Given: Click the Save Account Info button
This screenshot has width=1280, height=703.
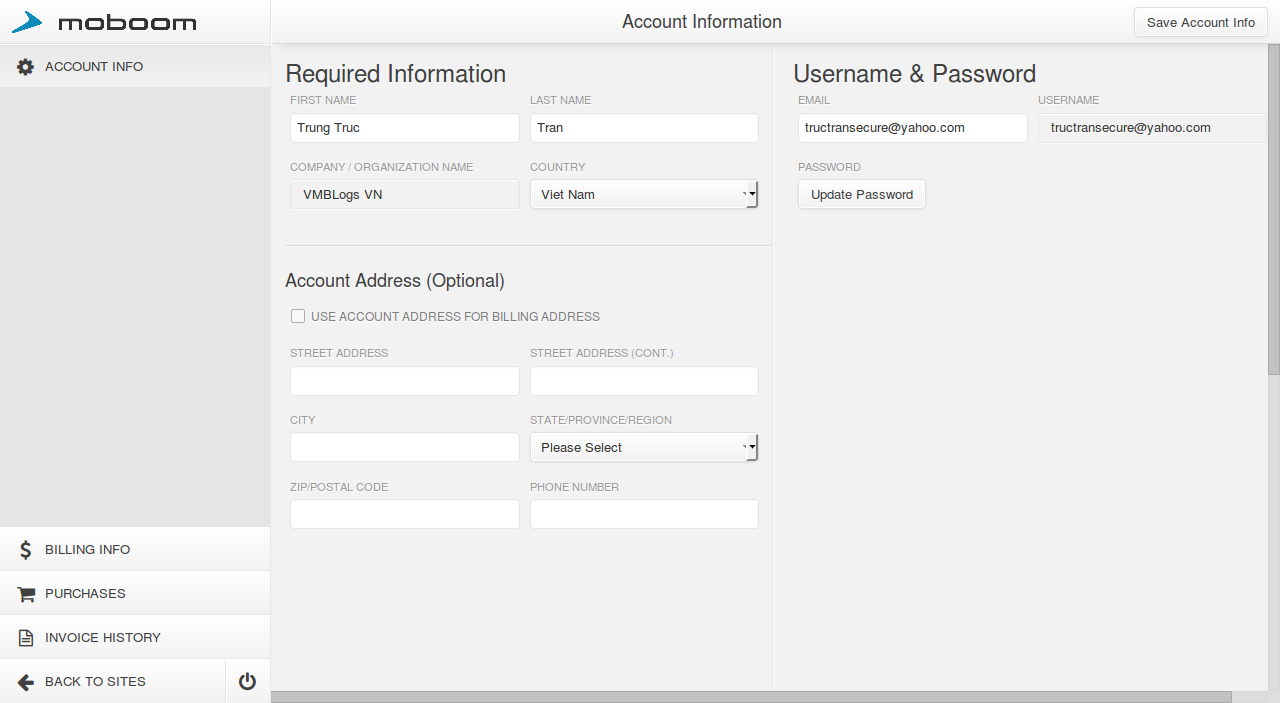Looking at the screenshot, I should [x=1200, y=23].
